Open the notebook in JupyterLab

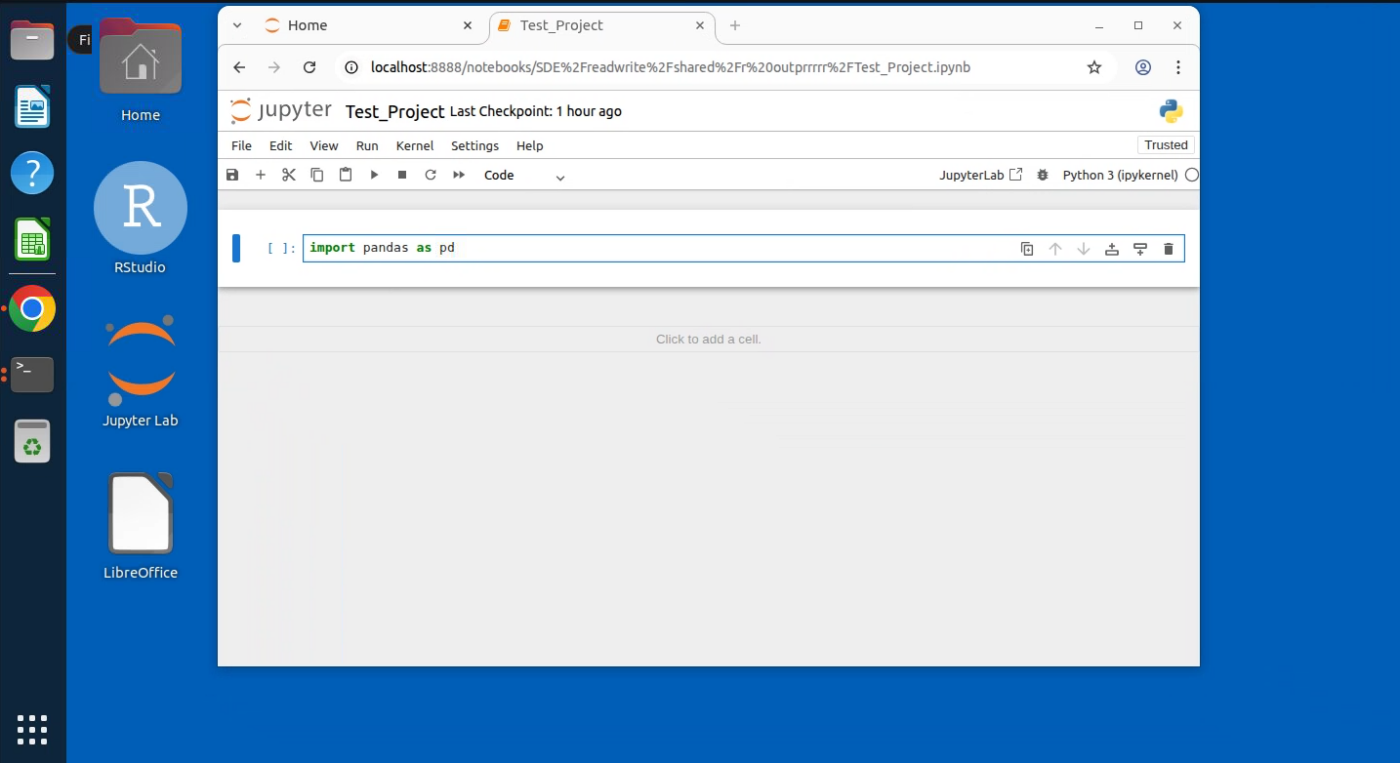point(980,175)
